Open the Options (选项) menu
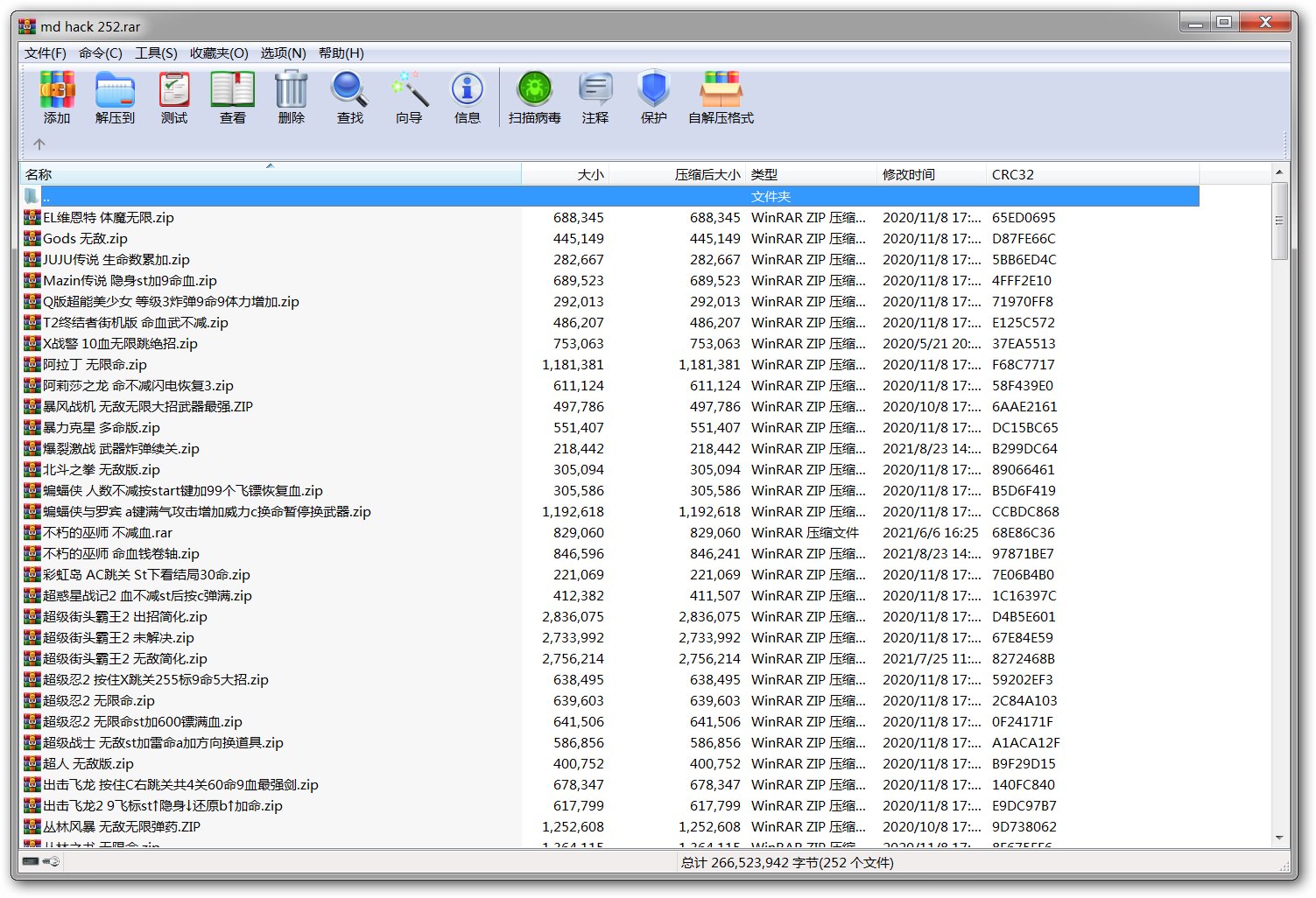The image size is (1316, 898). coord(283,53)
